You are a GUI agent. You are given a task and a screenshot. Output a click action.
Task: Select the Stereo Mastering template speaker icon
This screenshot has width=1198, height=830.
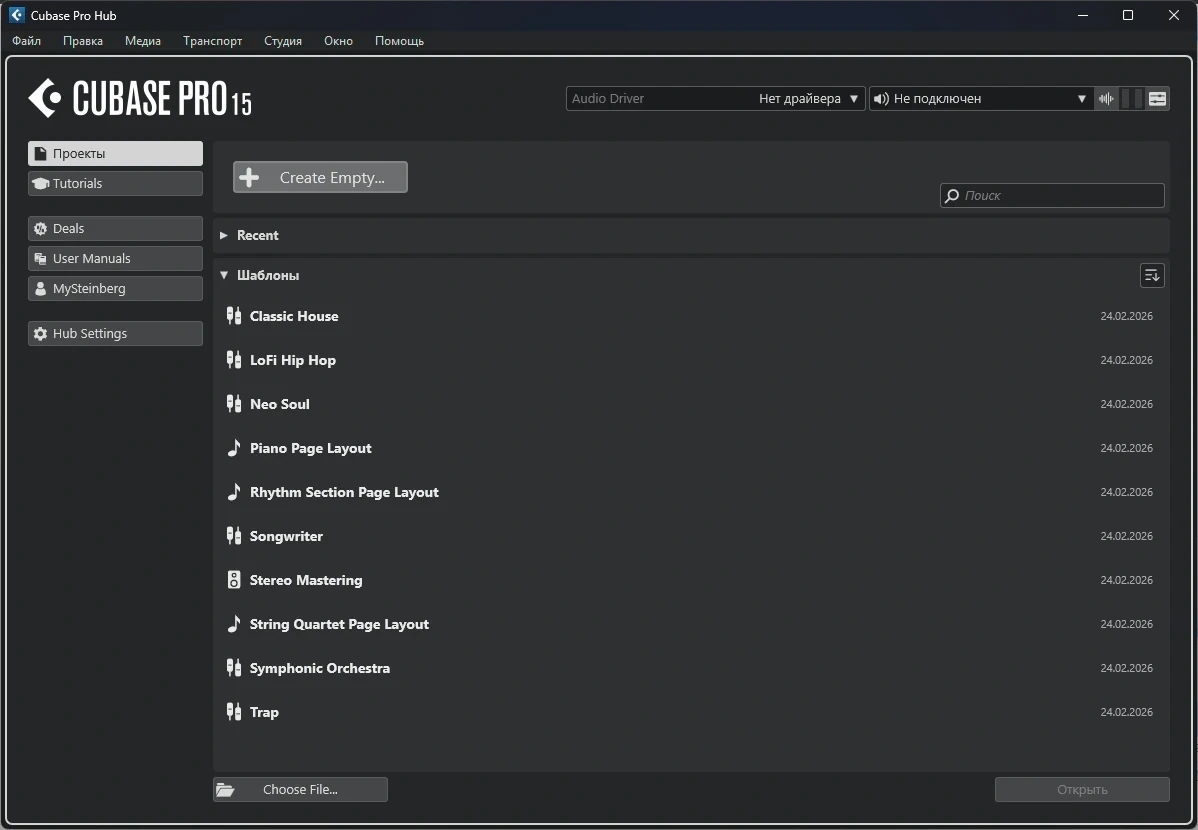click(x=234, y=580)
